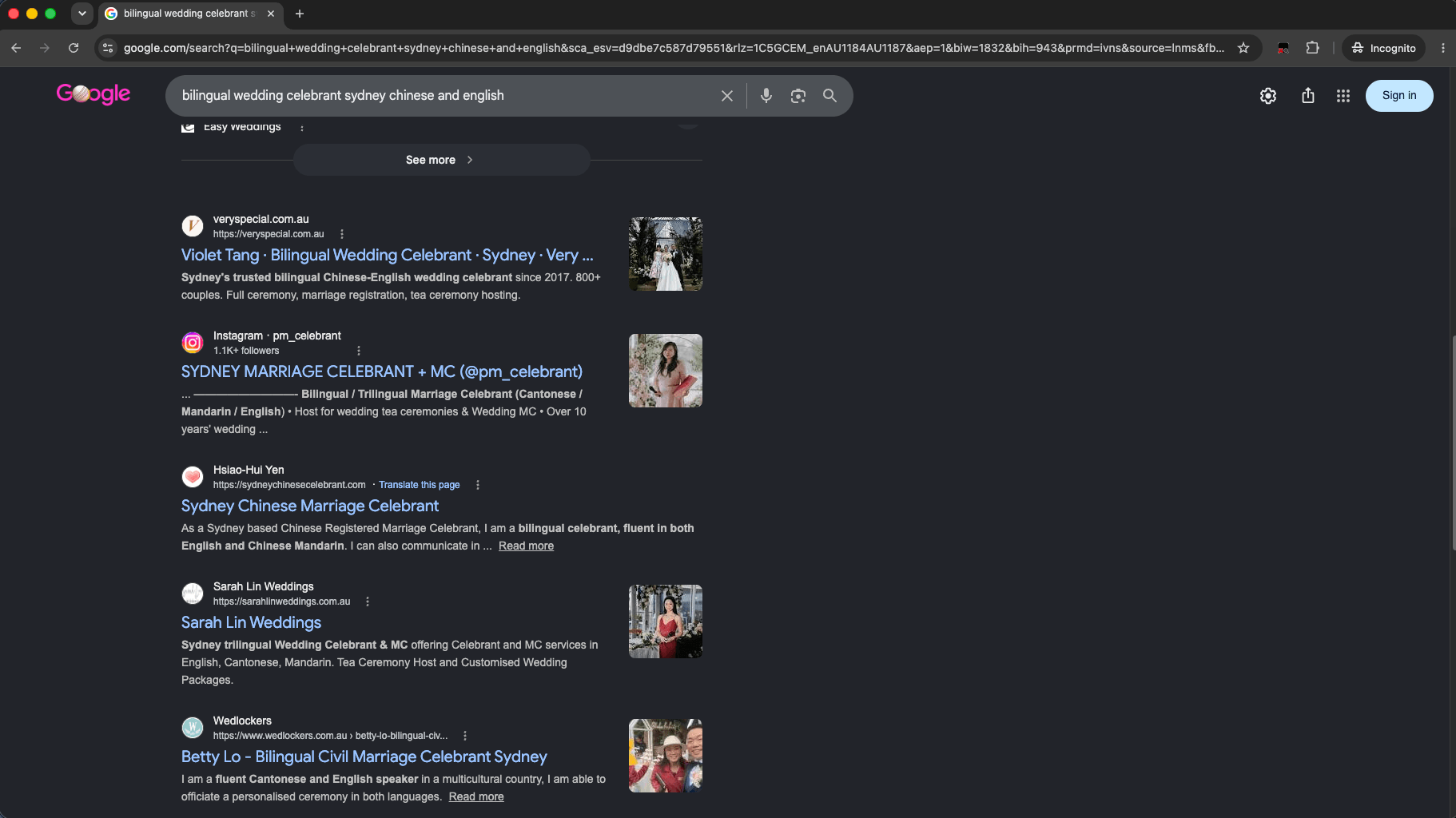
Task: Click the https://veryspecial.com.au URL text
Action: (269, 234)
